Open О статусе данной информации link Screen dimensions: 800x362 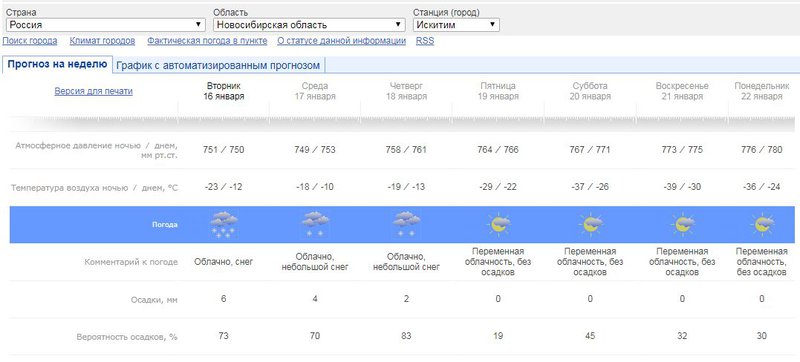pyautogui.click(x=342, y=41)
